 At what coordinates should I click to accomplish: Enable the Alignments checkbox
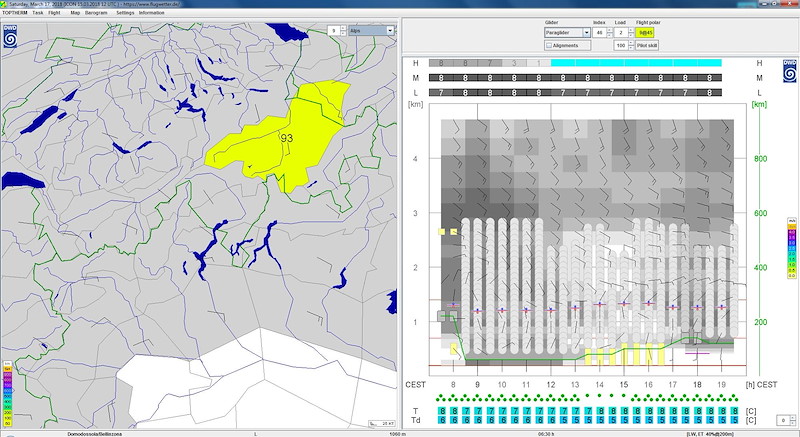(x=549, y=45)
